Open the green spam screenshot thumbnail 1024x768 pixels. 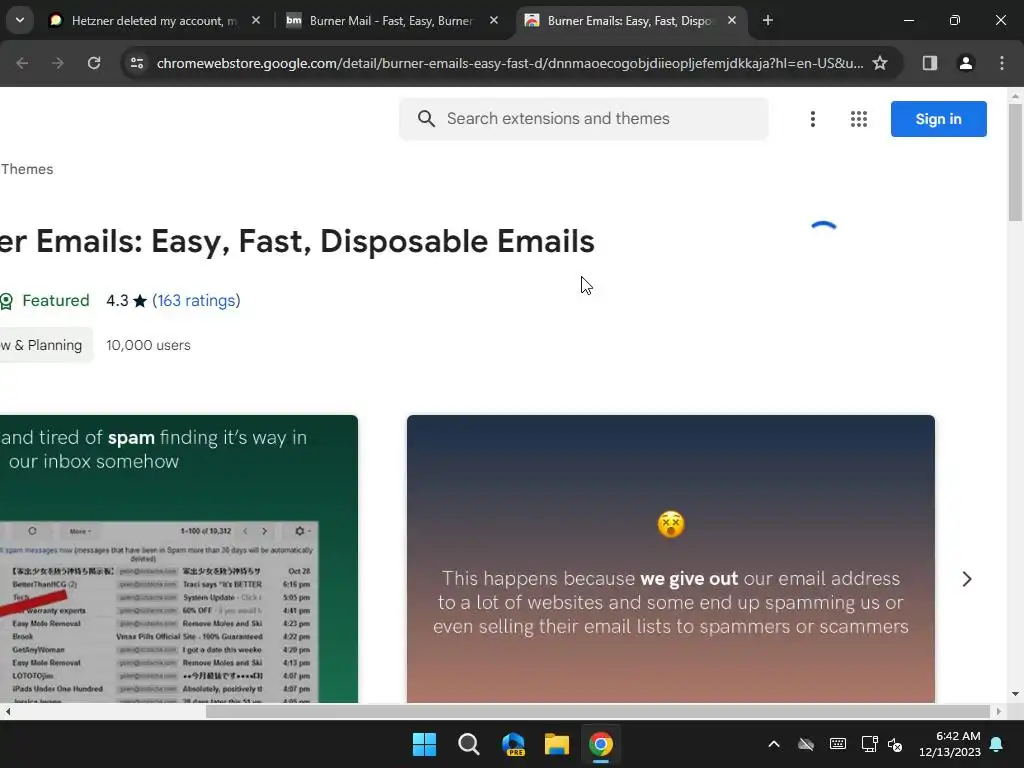coord(179,559)
